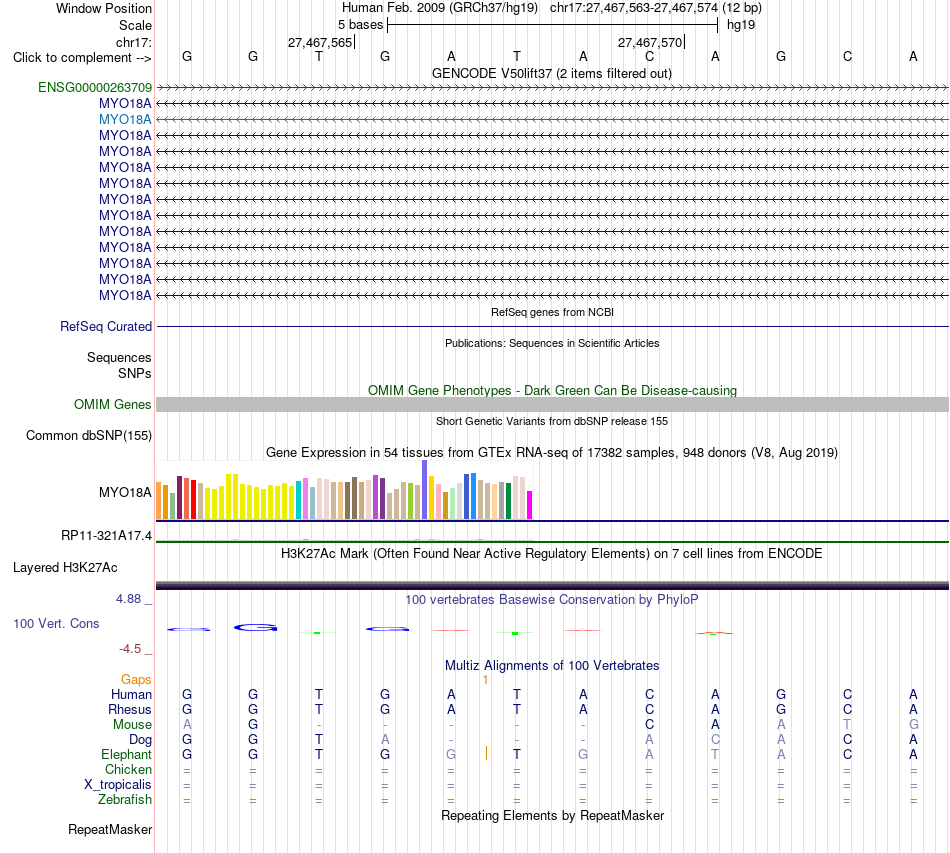Click the Elephant species label
This screenshot has width=950, height=853.
click(126, 754)
